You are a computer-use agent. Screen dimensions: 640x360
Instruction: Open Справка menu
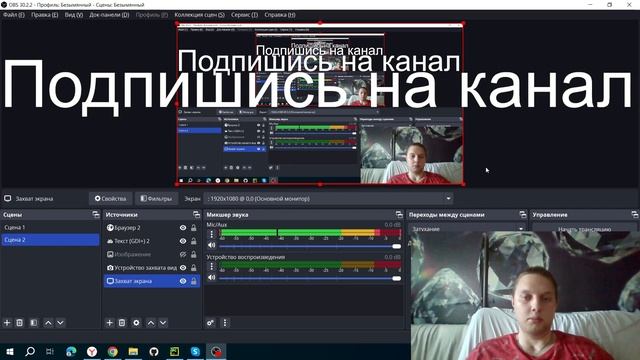click(x=280, y=15)
